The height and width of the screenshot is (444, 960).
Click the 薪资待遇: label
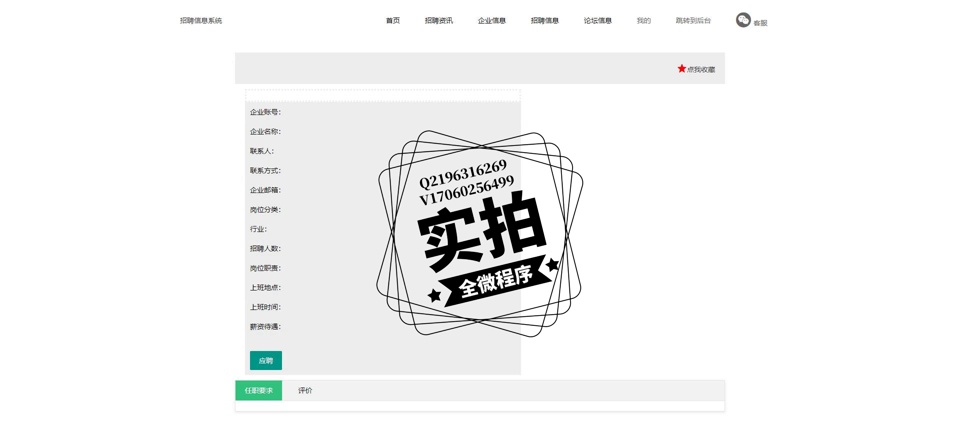point(265,327)
